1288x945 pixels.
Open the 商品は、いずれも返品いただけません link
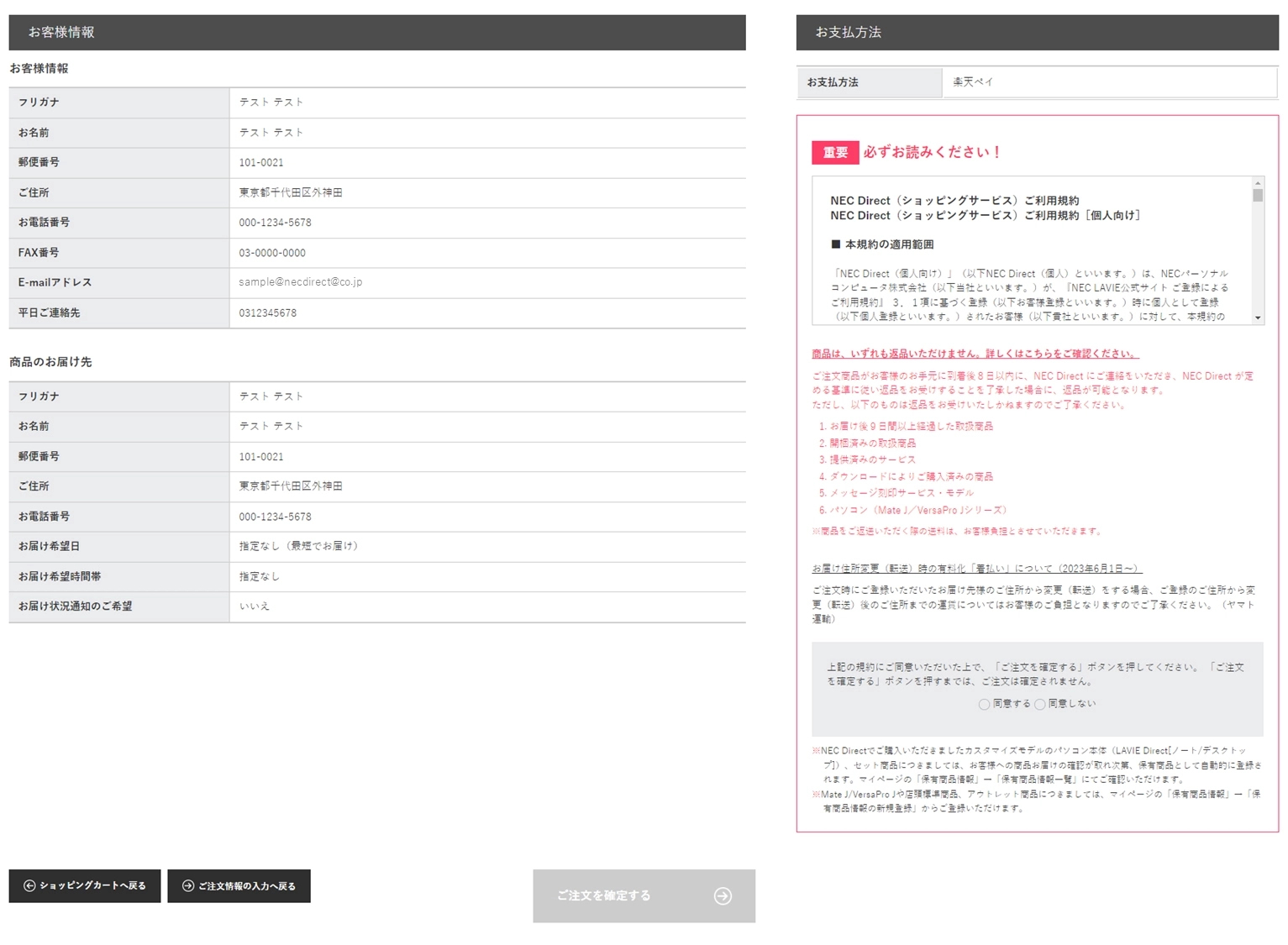(975, 354)
